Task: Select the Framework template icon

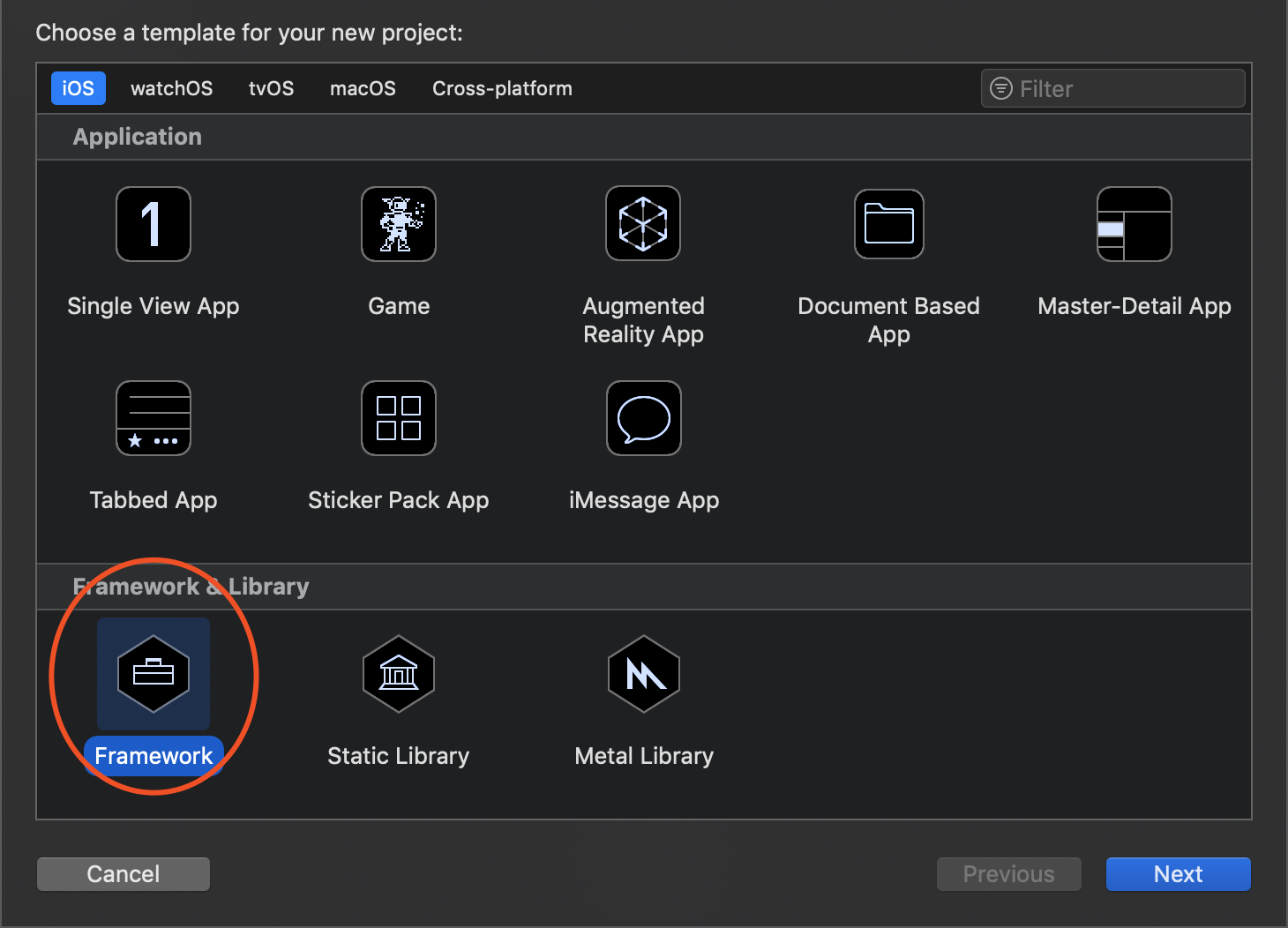Action: point(153,675)
